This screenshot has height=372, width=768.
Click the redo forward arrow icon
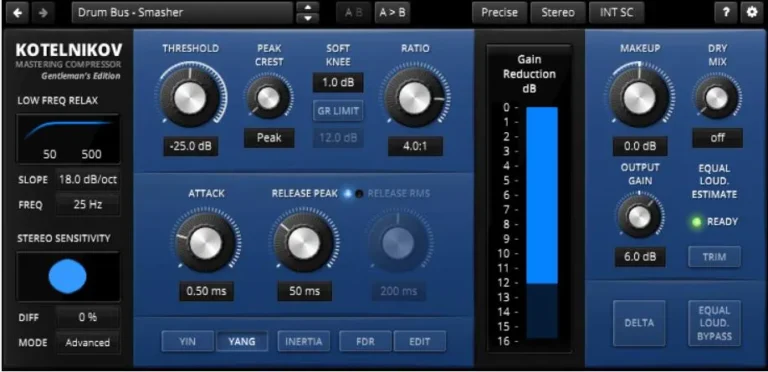click(x=43, y=13)
